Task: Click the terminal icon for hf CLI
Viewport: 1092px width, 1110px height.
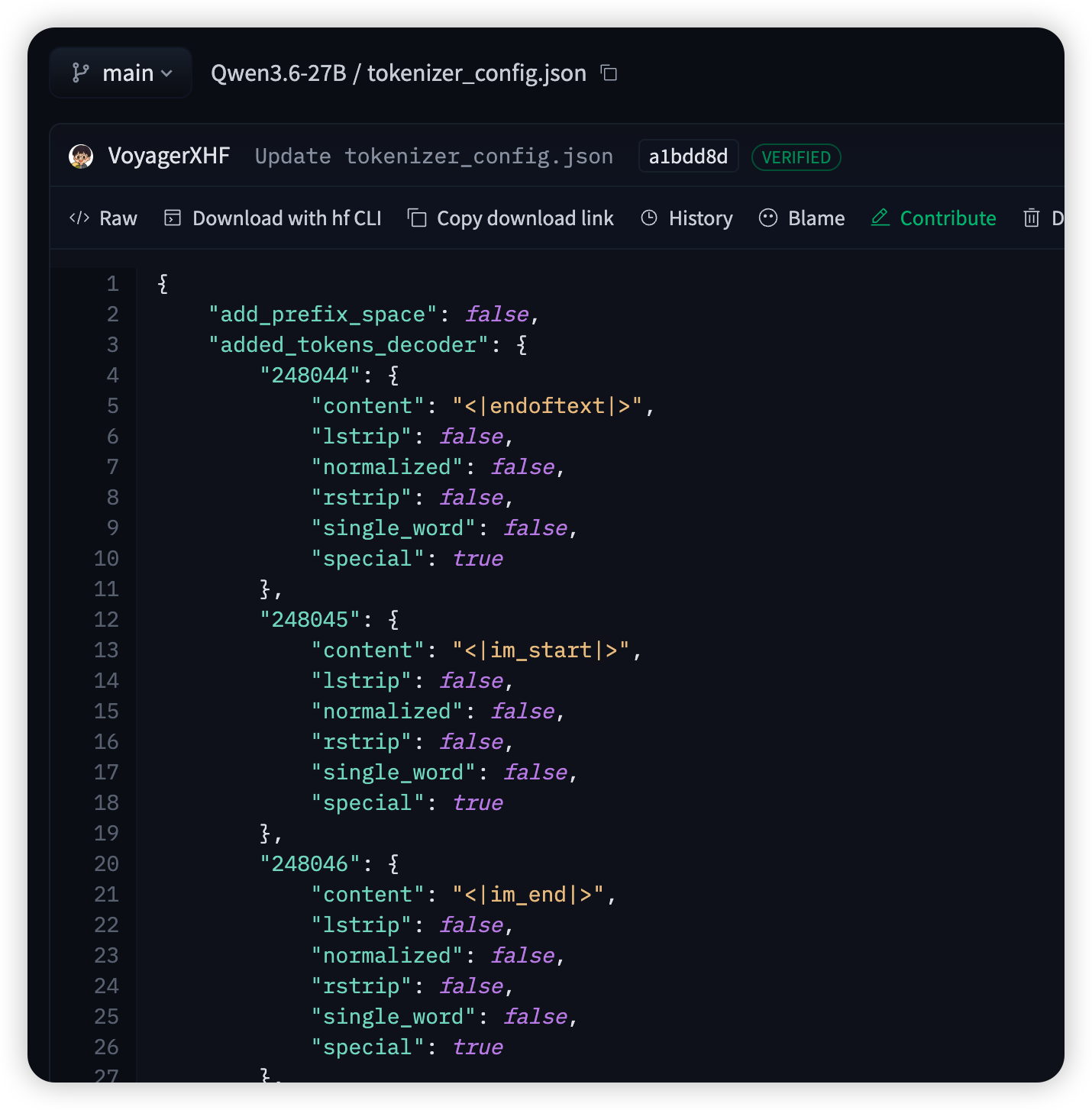Action: click(173, 218)
